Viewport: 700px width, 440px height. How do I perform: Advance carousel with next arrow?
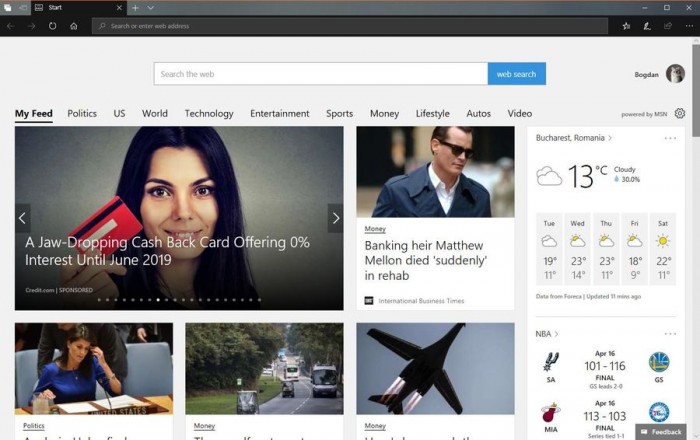point(335,218)
